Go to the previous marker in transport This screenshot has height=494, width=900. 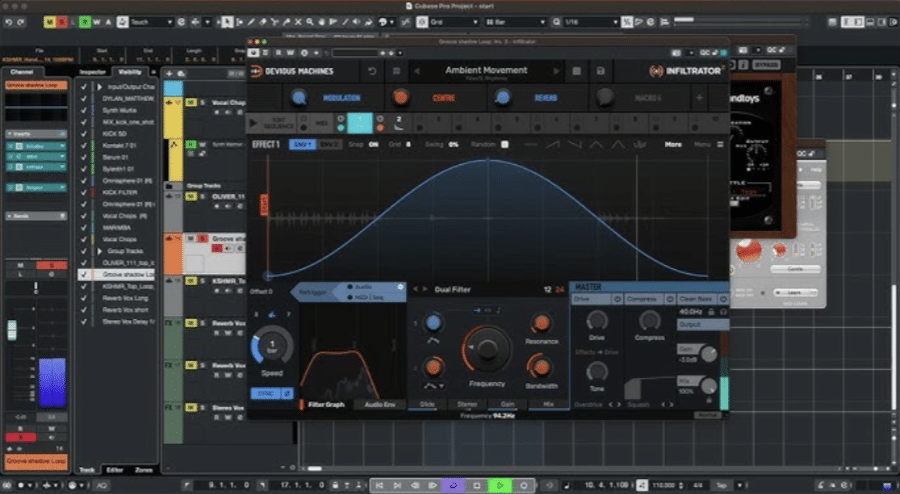point(379,485)
